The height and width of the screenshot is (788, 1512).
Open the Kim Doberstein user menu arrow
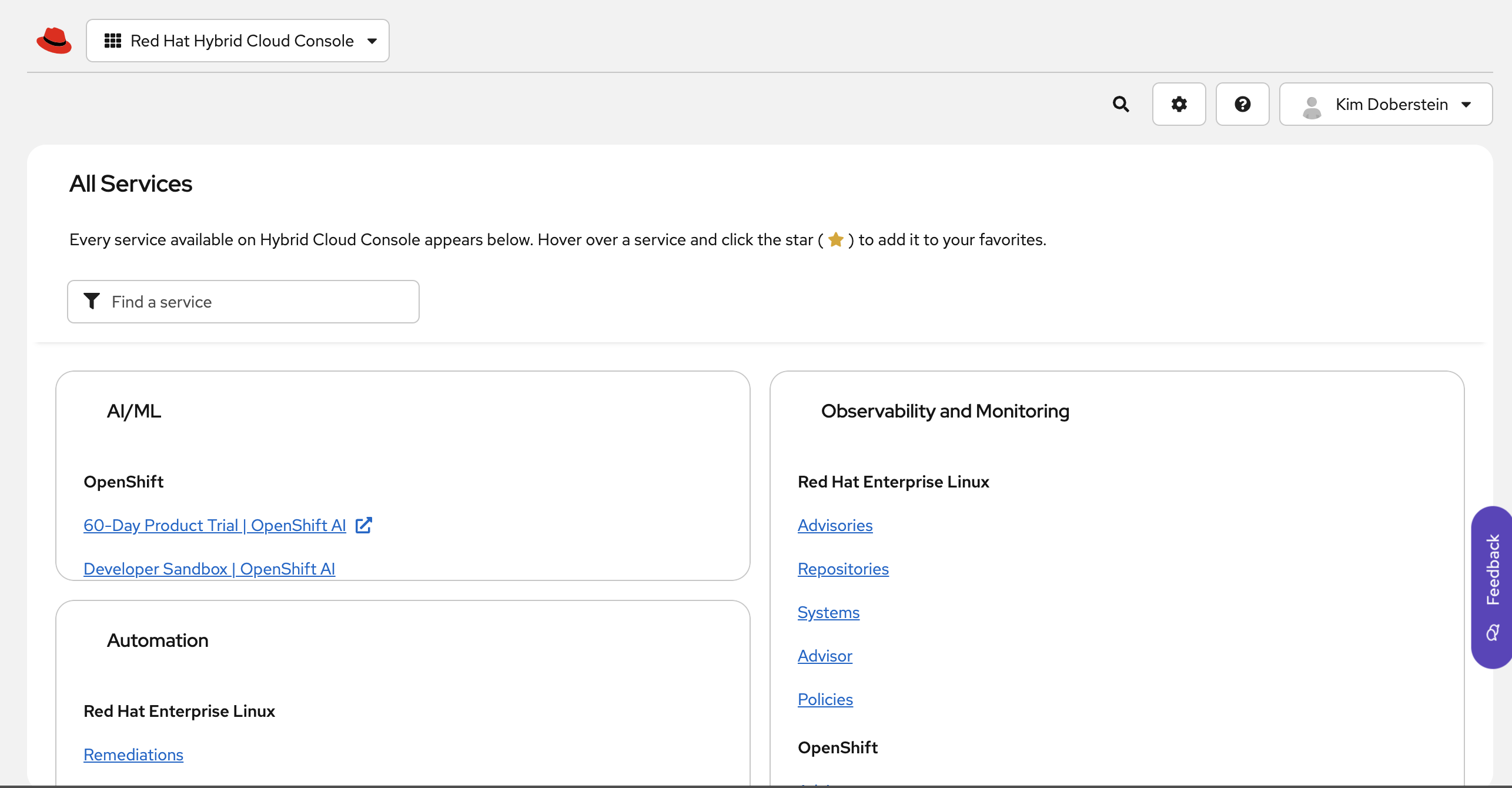point(1466,105)
